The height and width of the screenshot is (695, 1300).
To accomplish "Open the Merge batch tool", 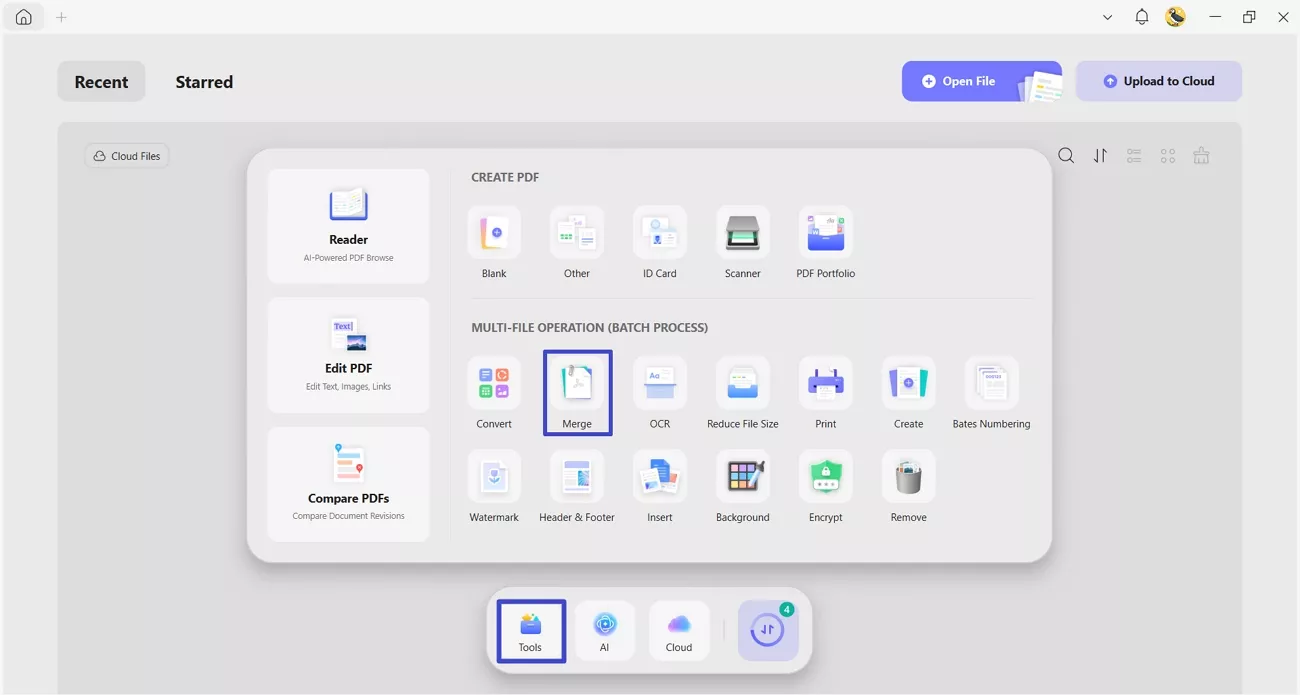I will click(577, 393).
